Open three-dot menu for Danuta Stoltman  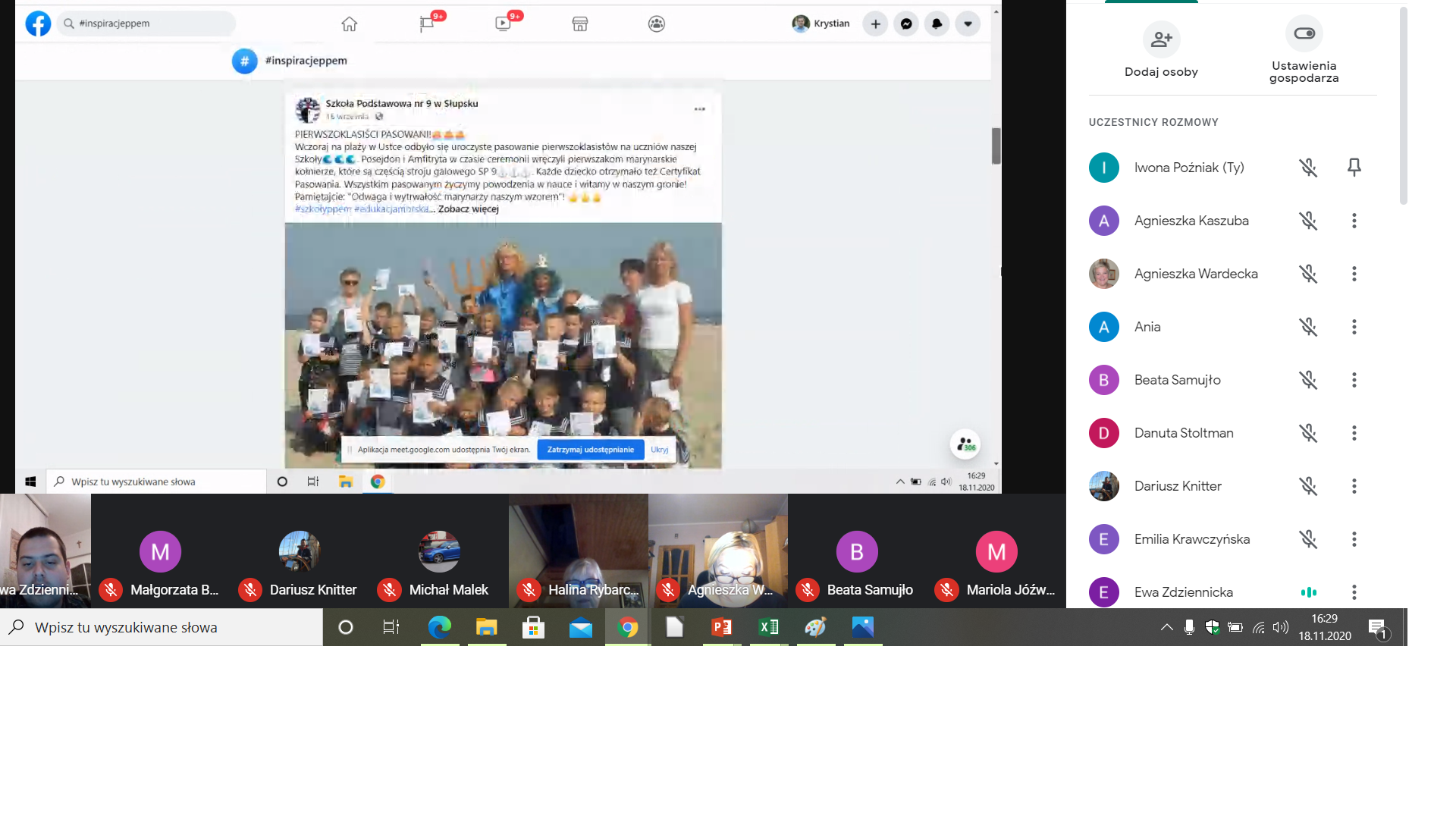1354,433
